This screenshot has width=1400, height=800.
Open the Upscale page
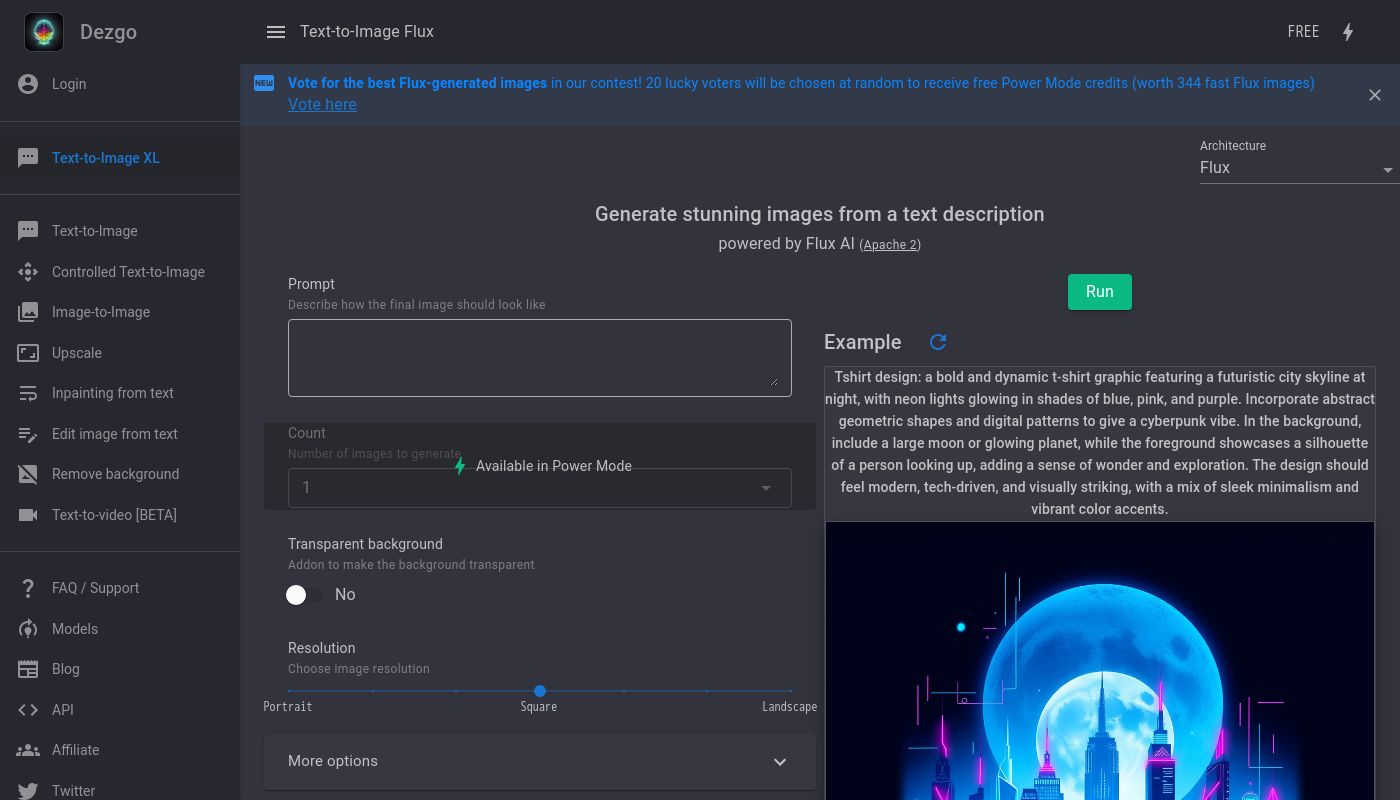[x=120, y=353]
